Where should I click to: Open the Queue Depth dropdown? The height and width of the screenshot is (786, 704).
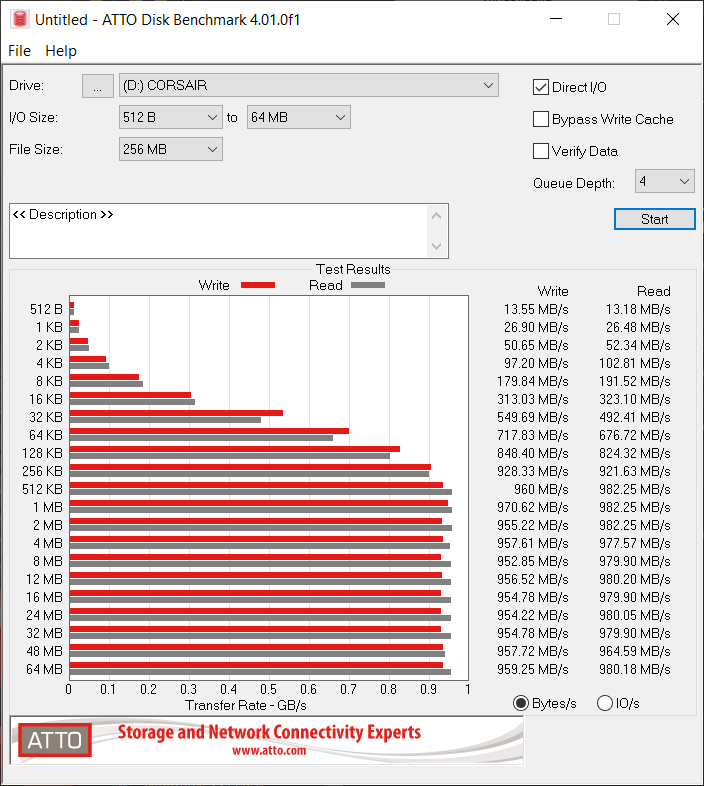(664, 181)
